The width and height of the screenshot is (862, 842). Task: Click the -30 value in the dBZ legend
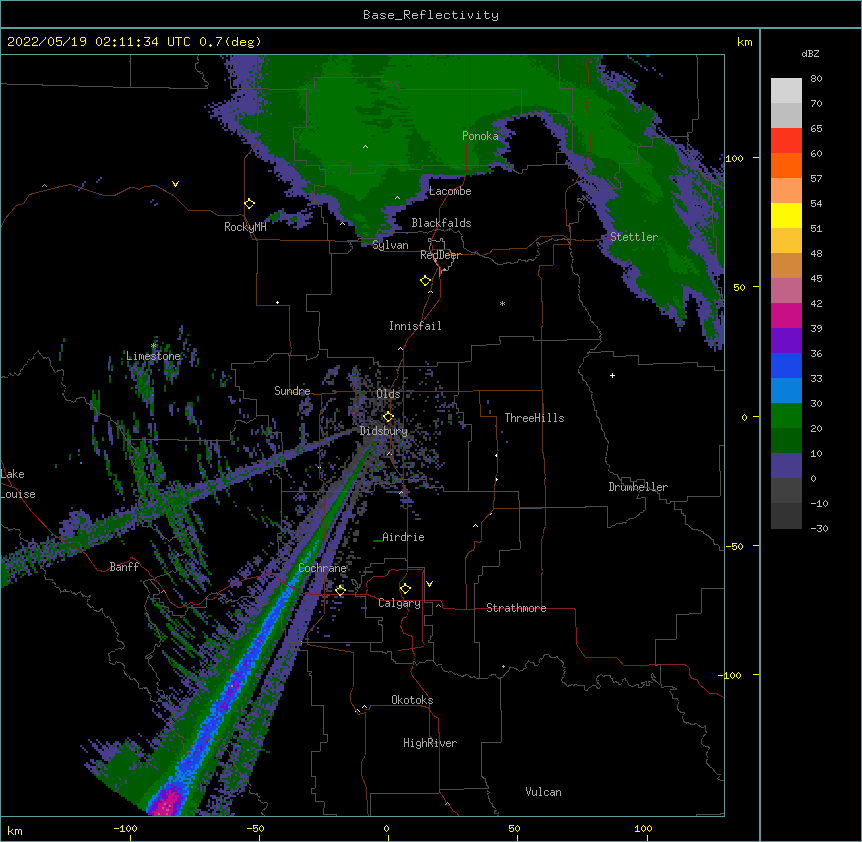(x=819, y=529)
